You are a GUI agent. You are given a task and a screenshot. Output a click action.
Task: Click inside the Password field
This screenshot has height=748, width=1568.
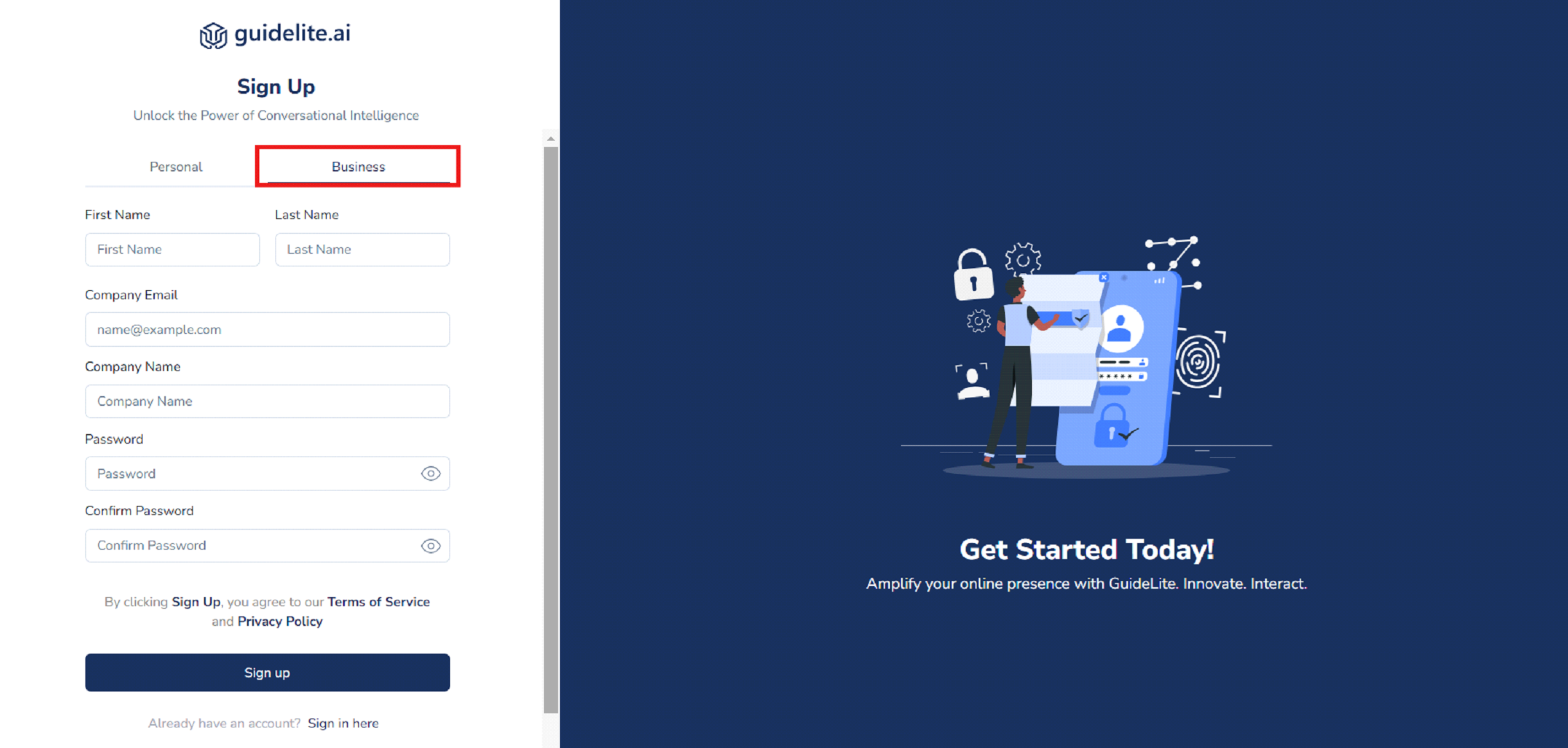click(x=250, y=474)
